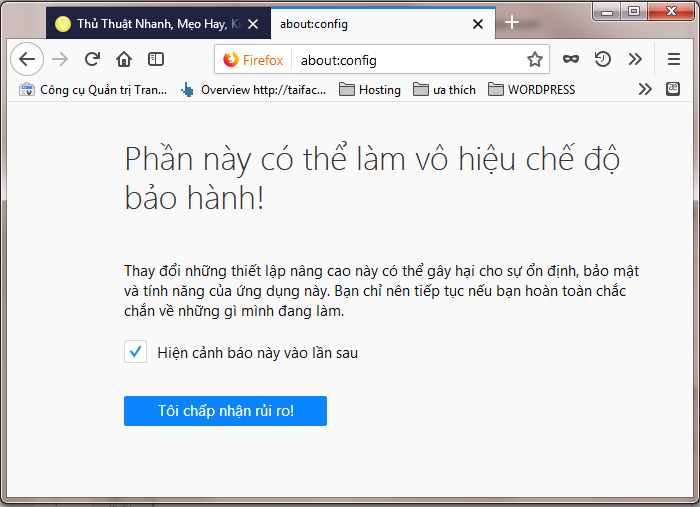The image size is (700, 507).
Task: Bookmark this page with the star icon
Action: [x=534, y=59]
